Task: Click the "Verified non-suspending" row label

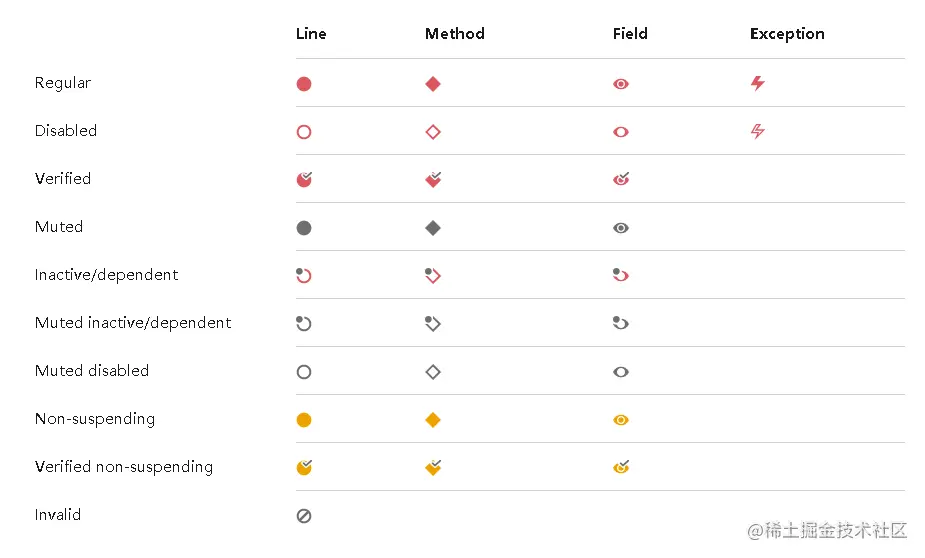Action: tap(124, 467)
